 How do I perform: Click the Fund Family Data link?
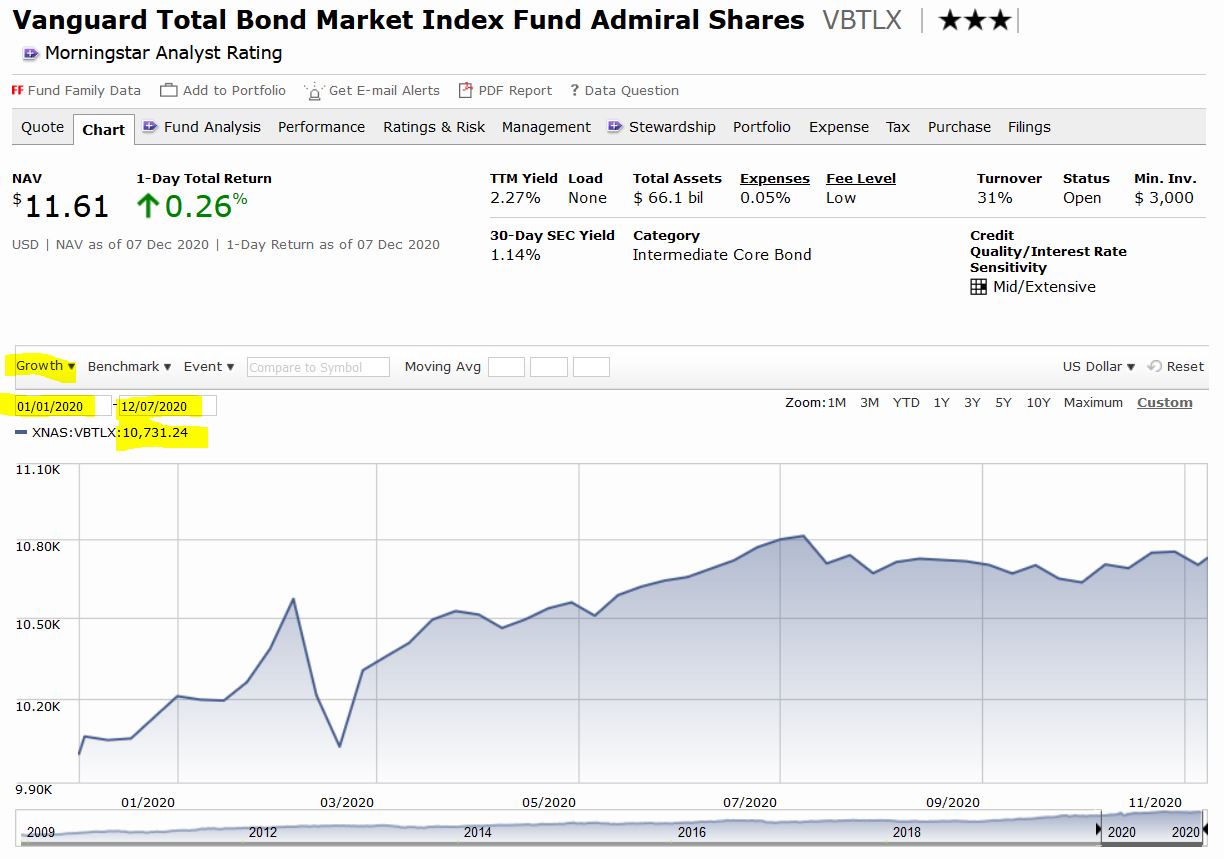click(84, 90)
